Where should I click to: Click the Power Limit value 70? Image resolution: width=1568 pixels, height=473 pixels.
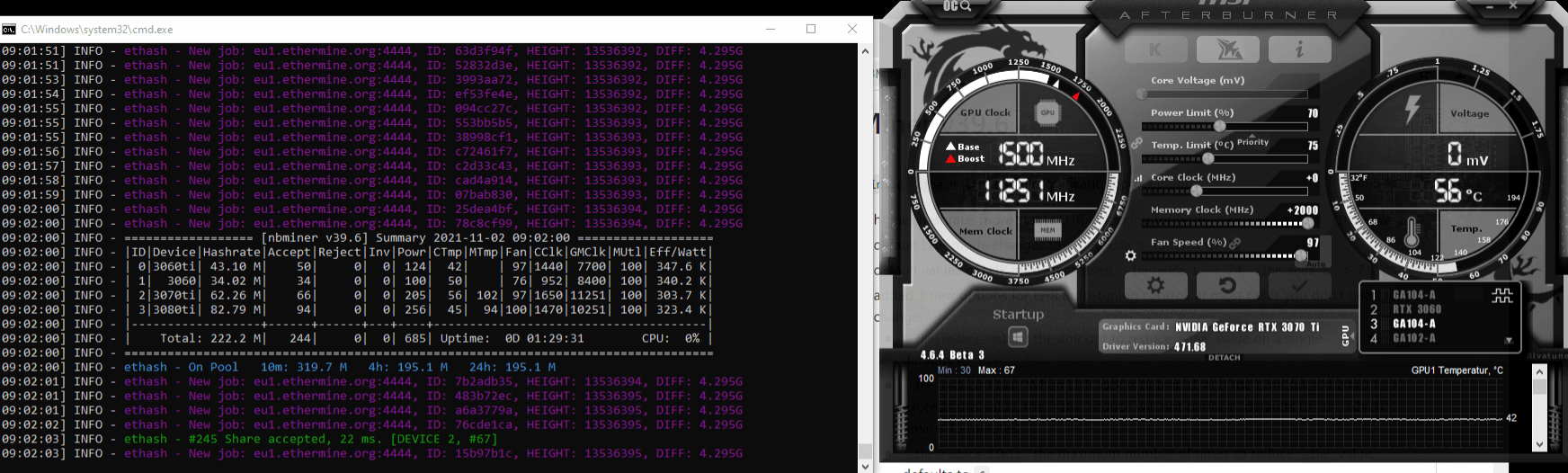click(1313, 113)
